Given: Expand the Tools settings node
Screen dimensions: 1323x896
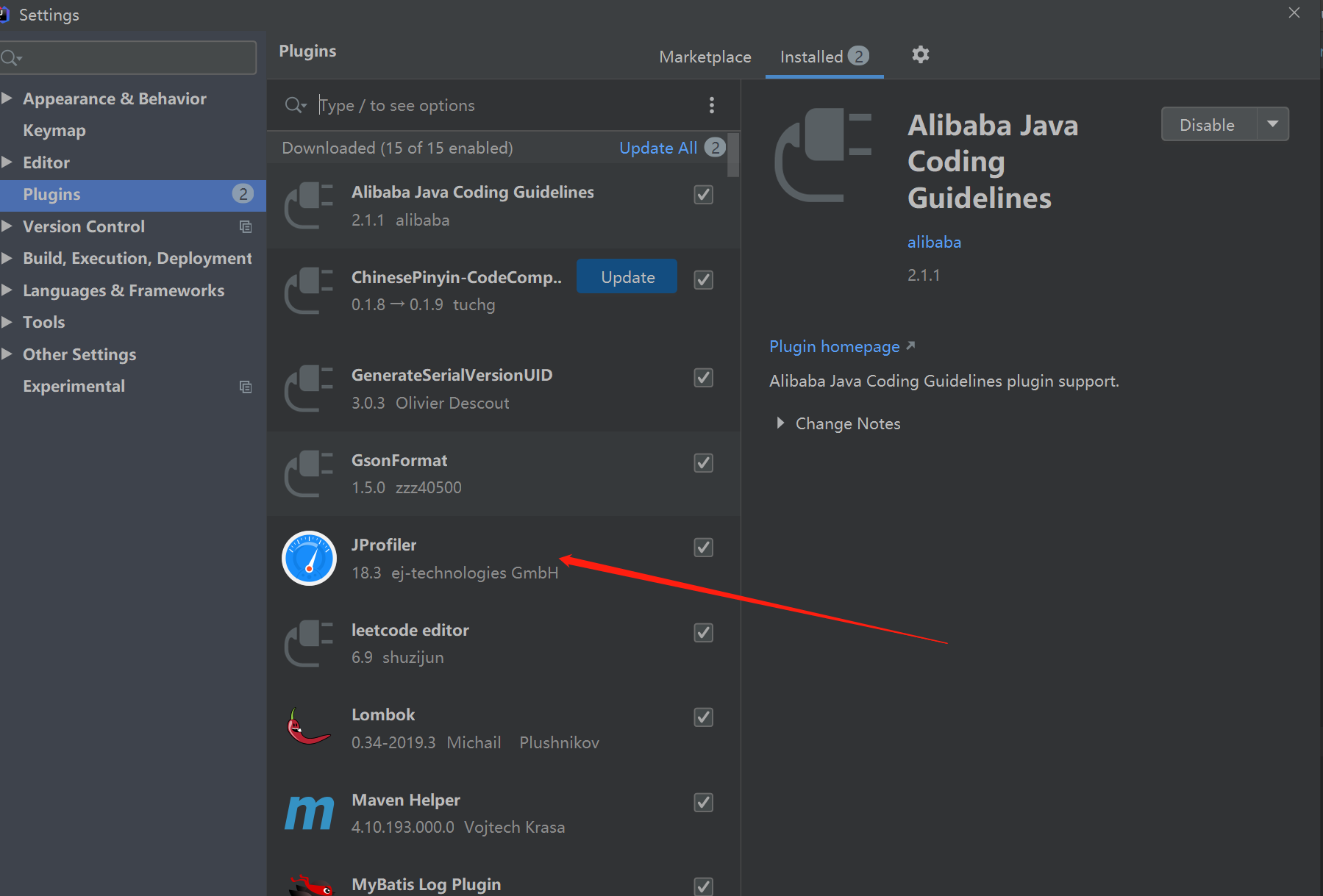Looking at the screenshot, I should (x=7, y=321).
